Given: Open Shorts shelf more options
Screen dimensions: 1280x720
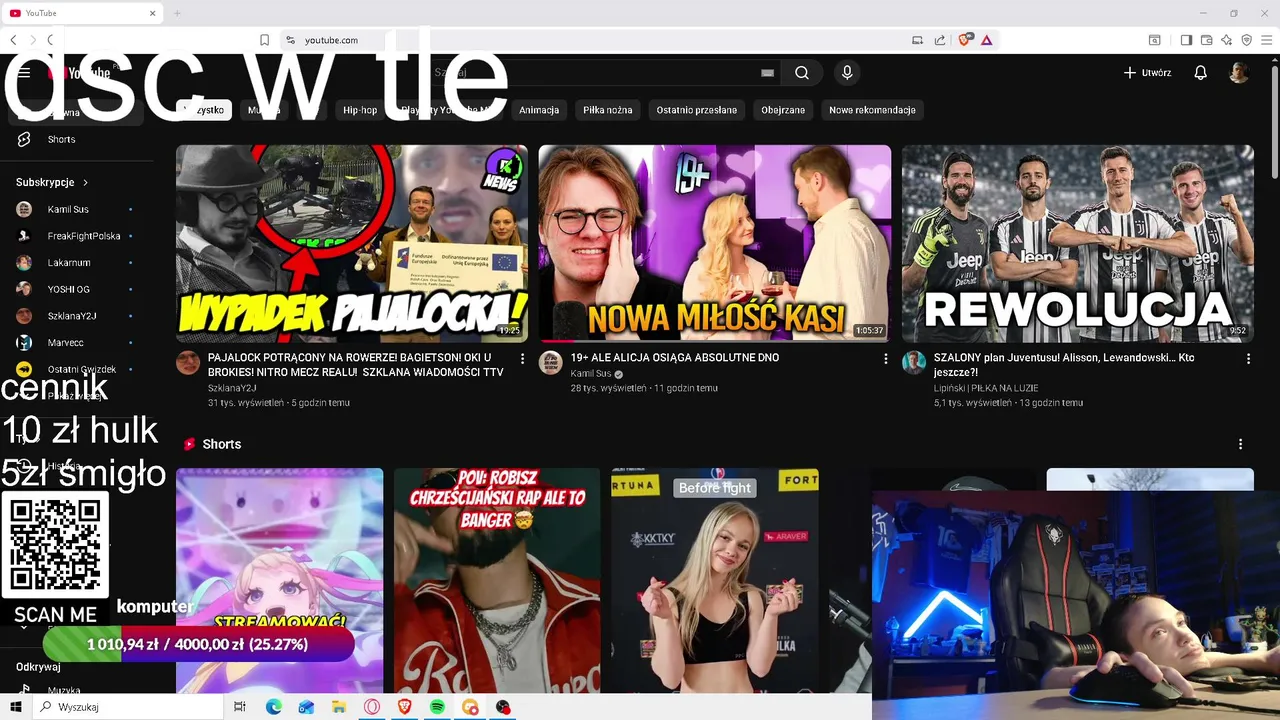Looking at the screenshot, I should tap(1240, 444).
